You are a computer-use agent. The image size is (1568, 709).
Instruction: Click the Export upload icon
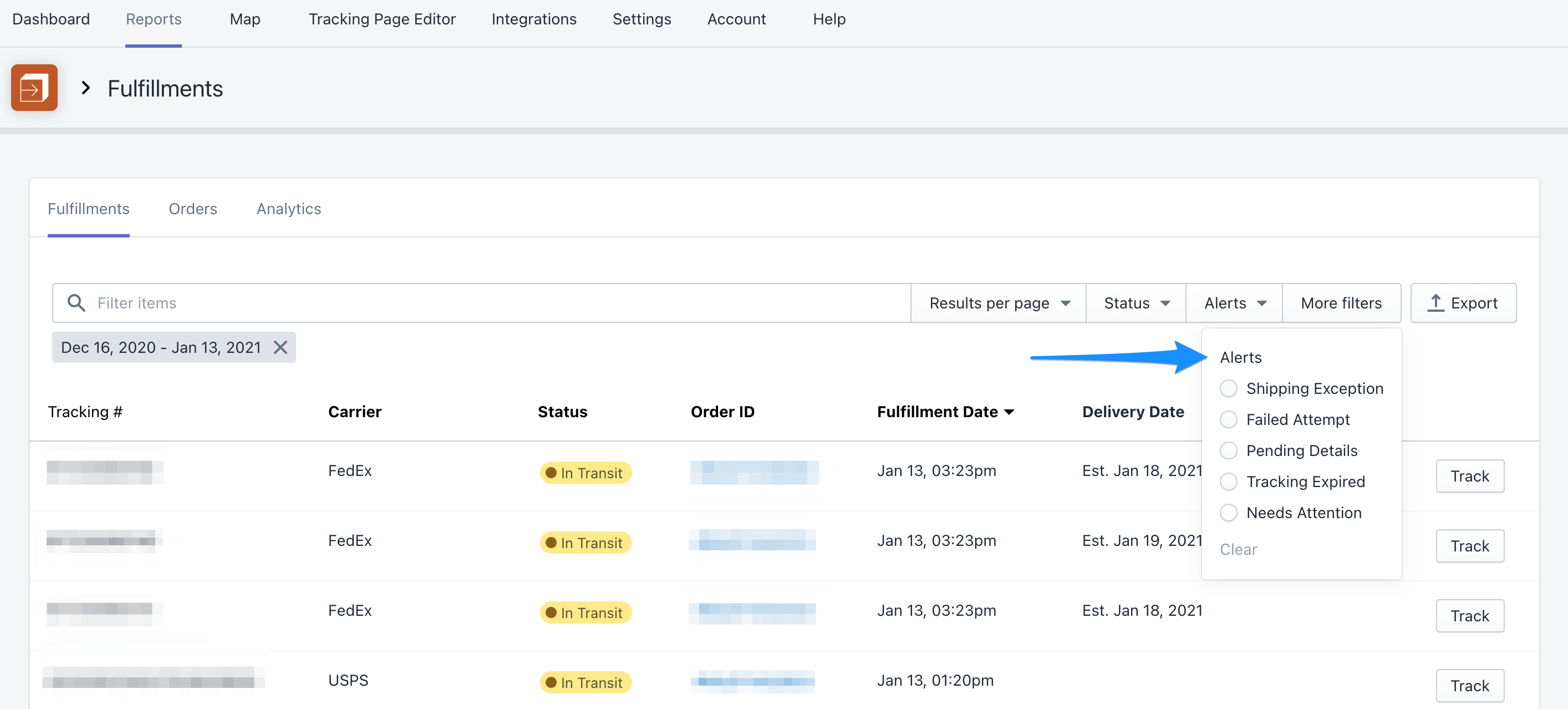pos(1435,303)
